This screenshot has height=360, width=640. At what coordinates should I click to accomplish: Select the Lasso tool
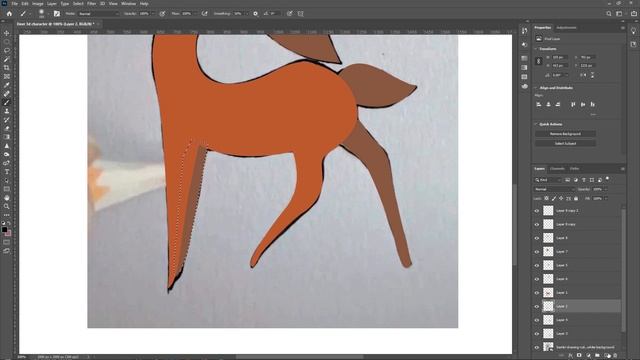7,50
